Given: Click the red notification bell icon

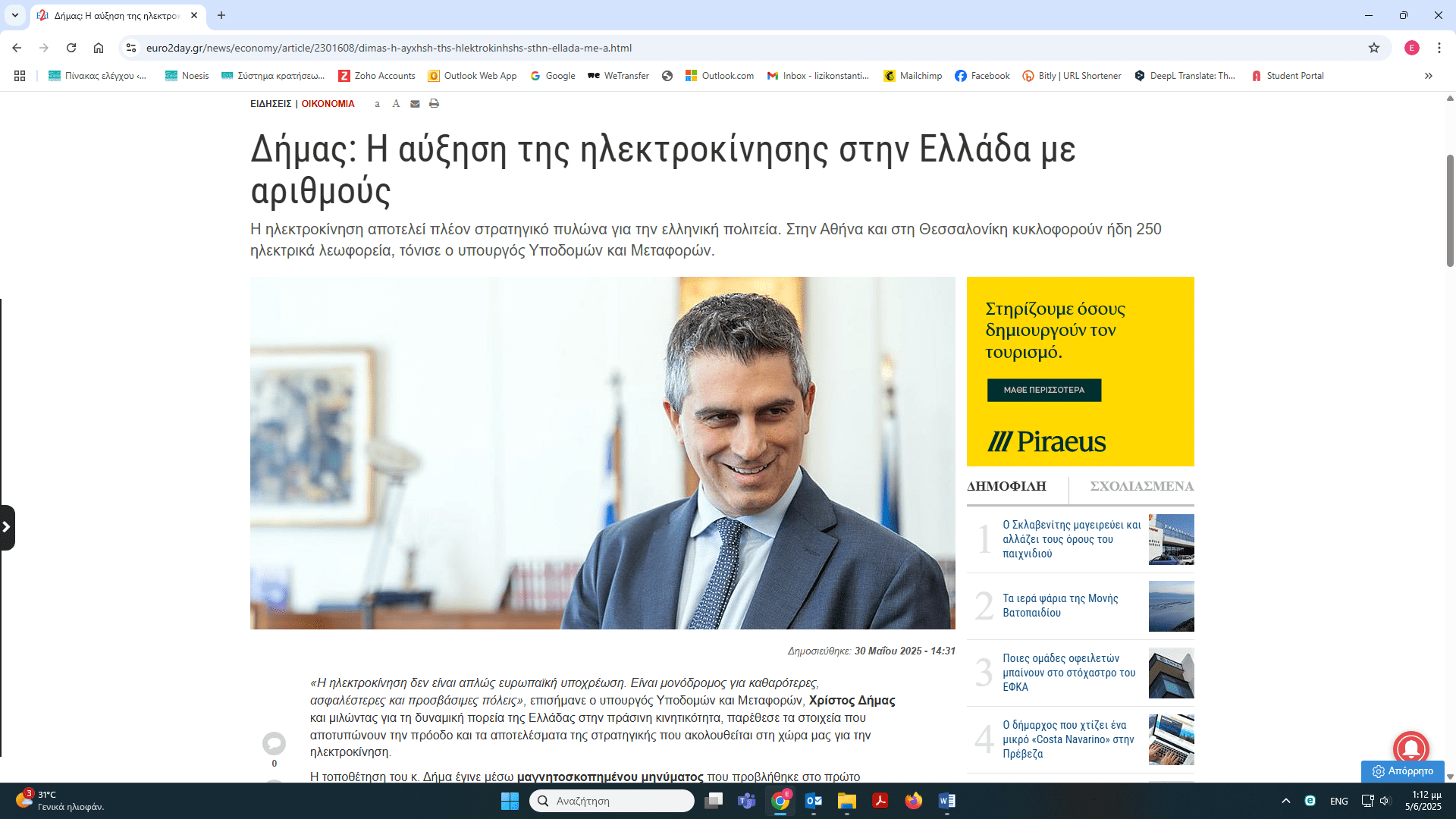Looking at the screenshot, I should click(x=1410, y=748).
